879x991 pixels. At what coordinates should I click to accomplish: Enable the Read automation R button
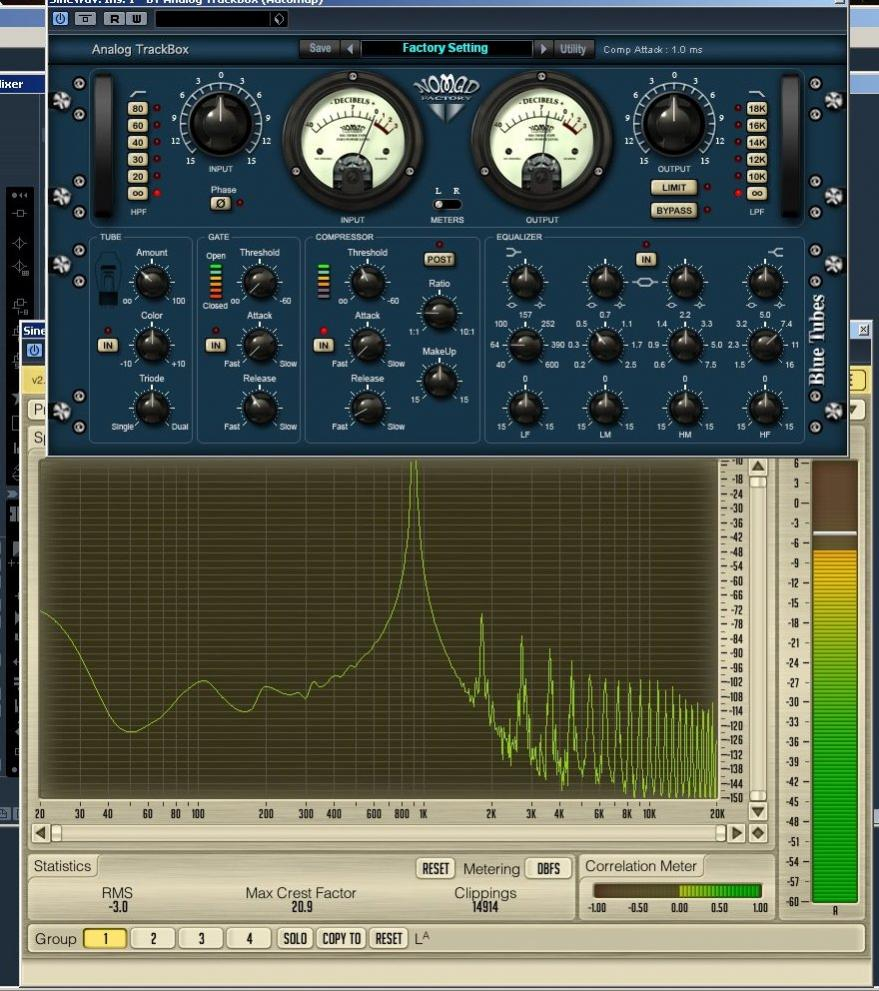(x=113, y=18)
